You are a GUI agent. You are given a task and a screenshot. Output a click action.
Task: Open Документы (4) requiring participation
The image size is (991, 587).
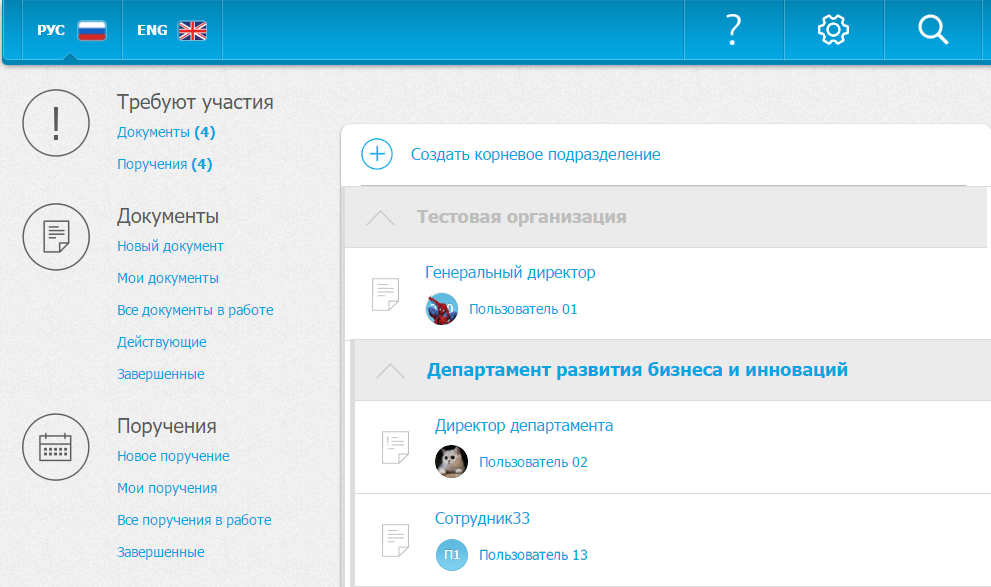(166, 132)
